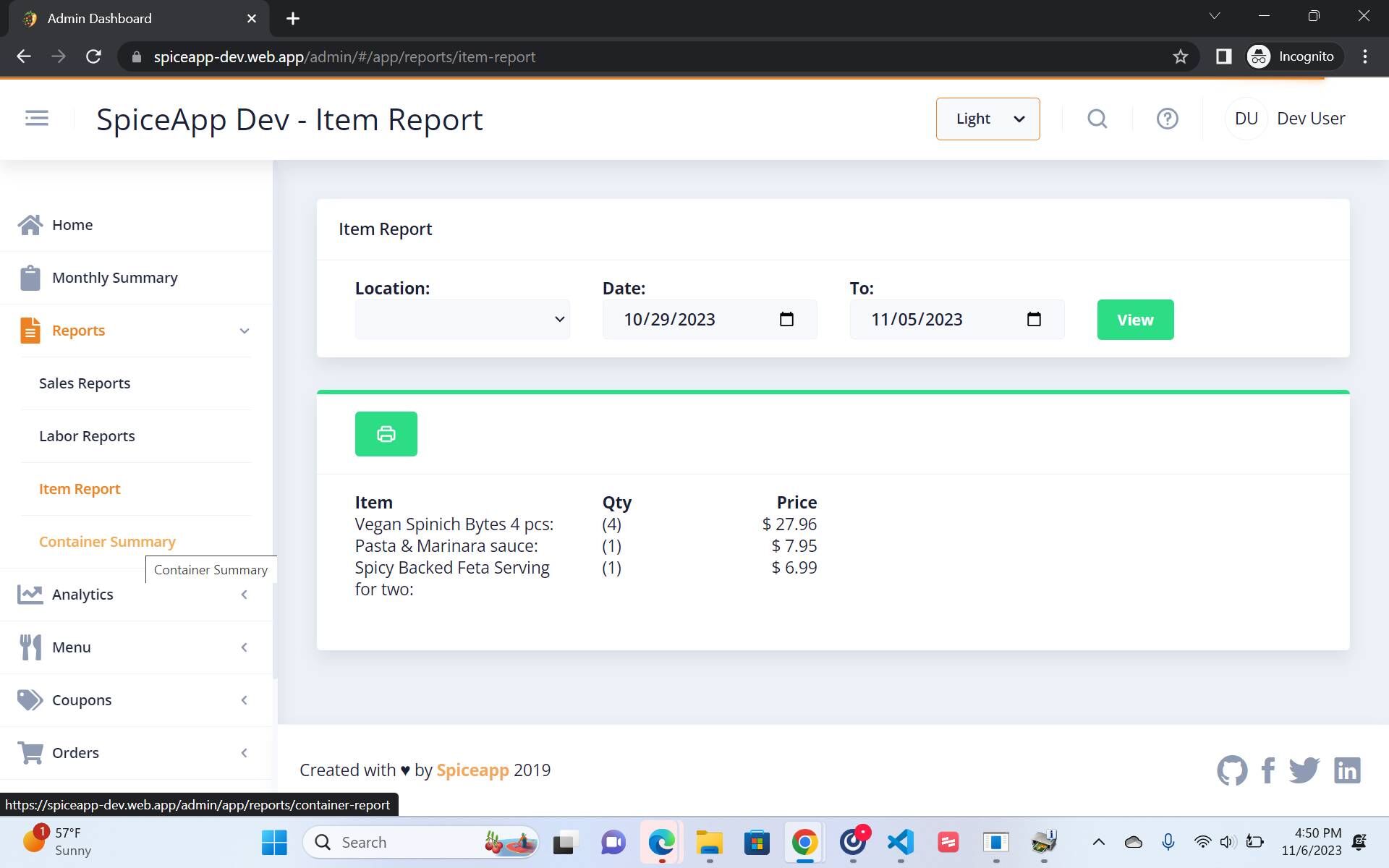Open the help question mark icon
This screenshot has width=1389, height=868.
1167,119
